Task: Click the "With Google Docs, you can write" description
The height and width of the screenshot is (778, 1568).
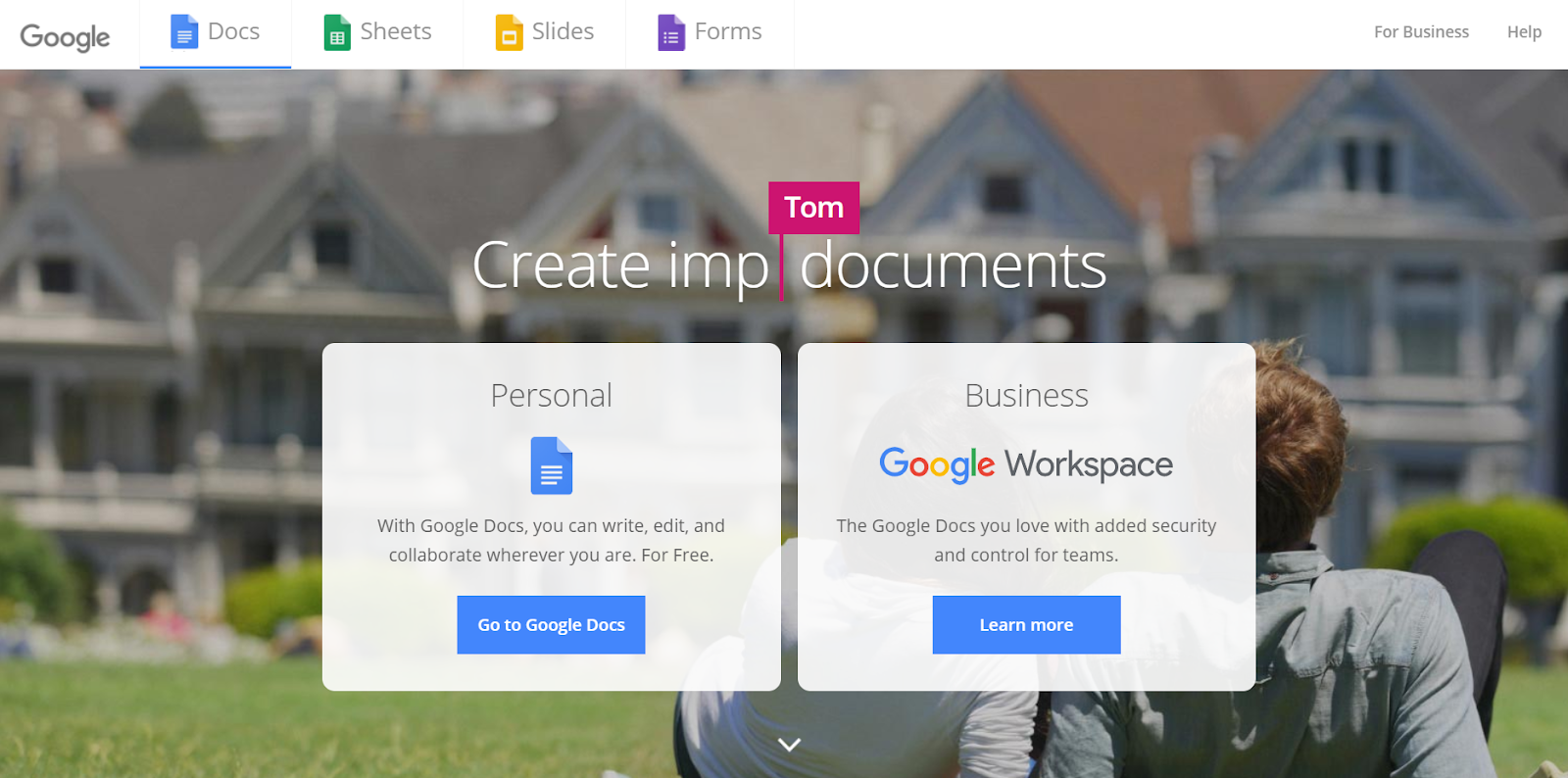Action: tap(551, 540)
